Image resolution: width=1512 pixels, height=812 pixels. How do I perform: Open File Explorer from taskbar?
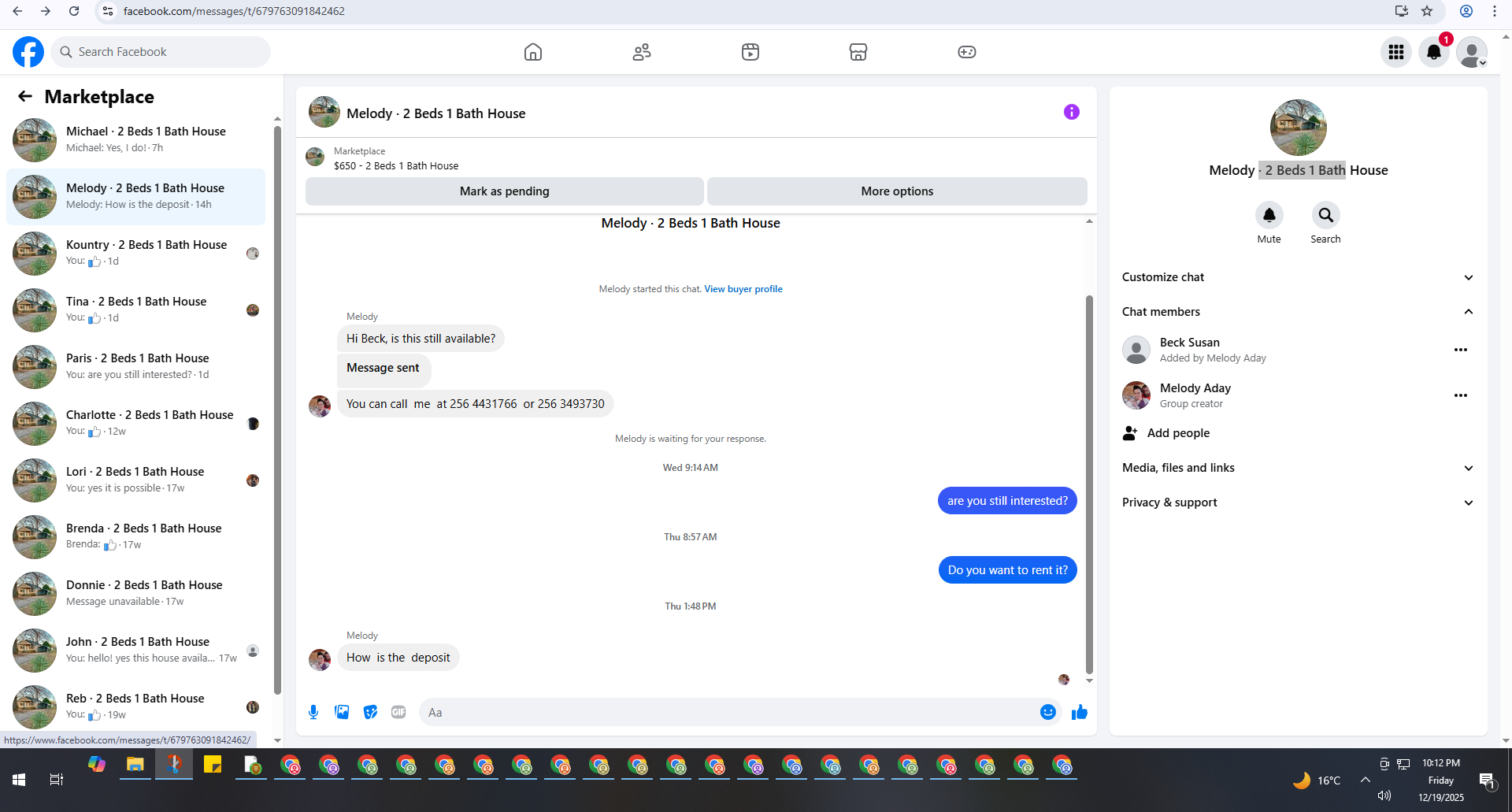tap(135, 765)
